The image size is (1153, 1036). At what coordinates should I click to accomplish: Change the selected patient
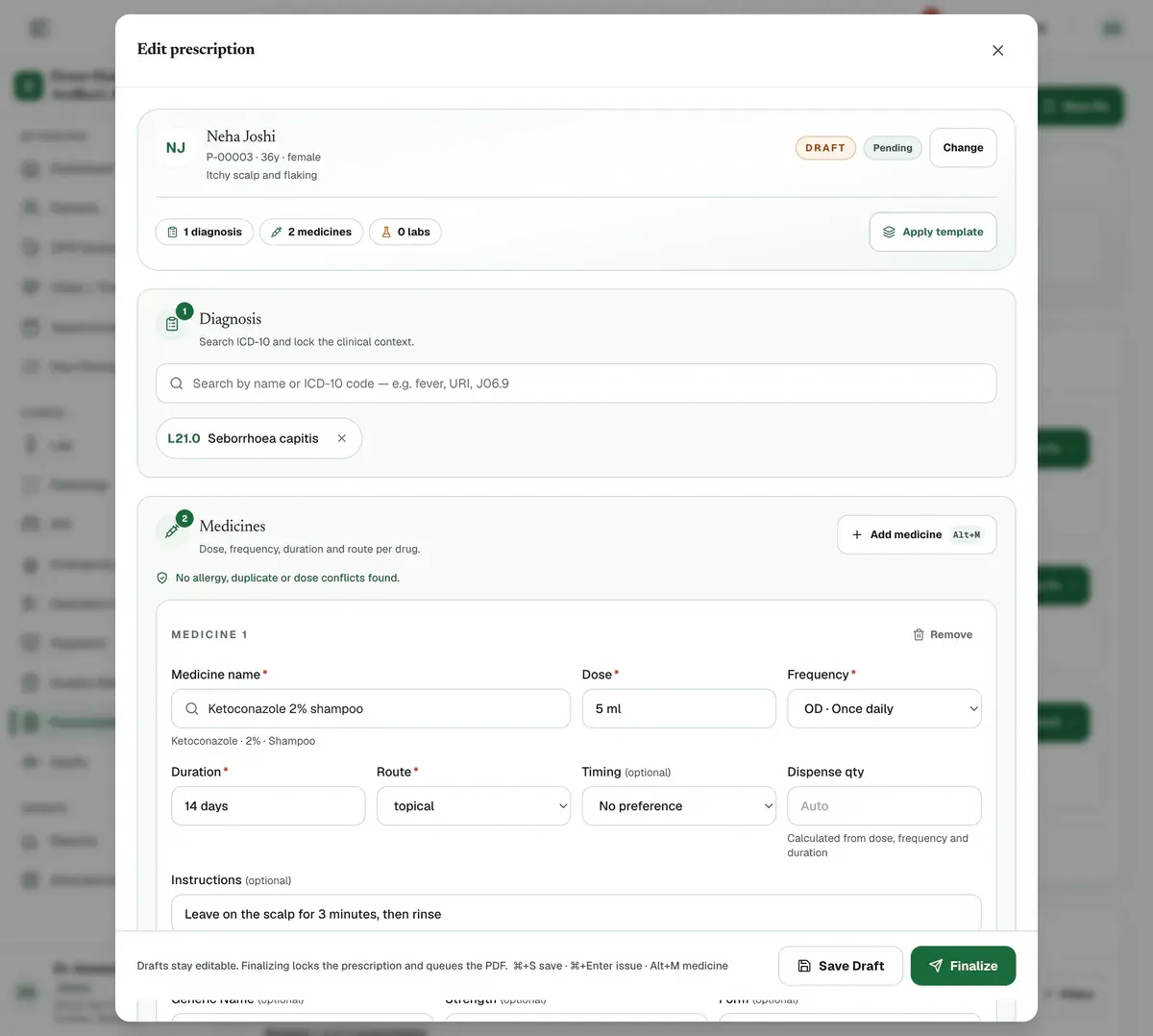[963, 148]
